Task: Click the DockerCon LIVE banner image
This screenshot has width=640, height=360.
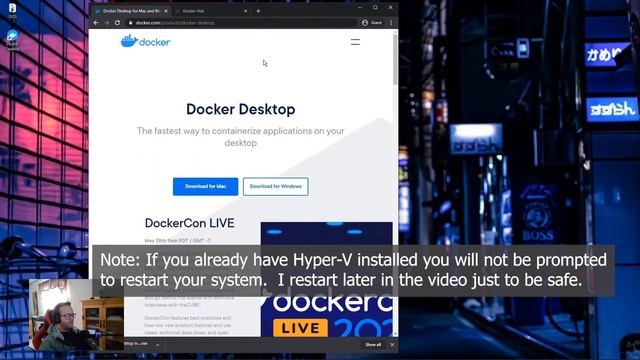Action: tap(327, 279)
